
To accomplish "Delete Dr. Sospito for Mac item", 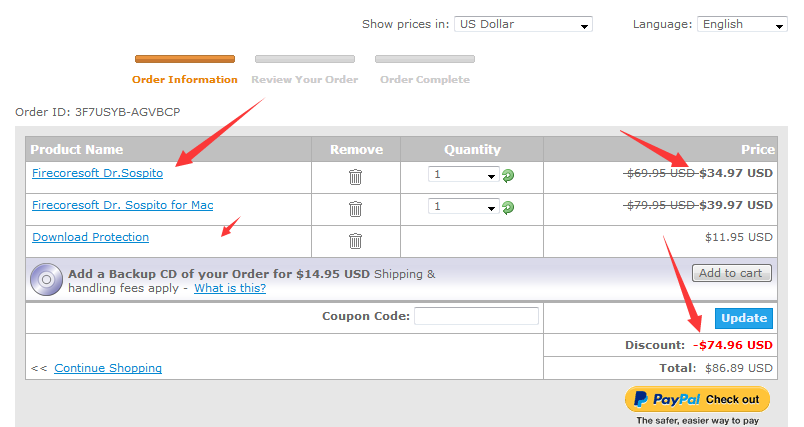I will tap(355, 209).
